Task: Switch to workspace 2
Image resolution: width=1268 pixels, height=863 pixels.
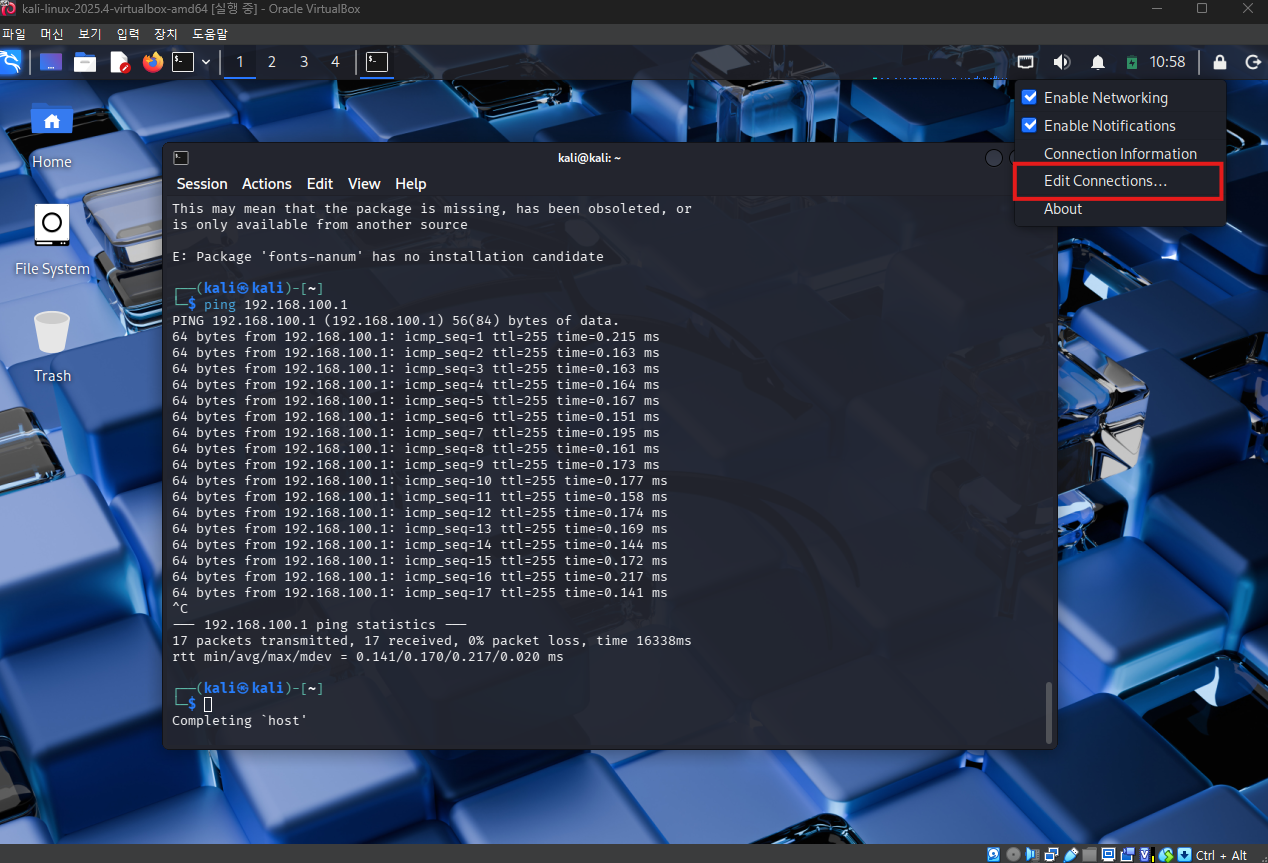Action: (x=271, y=62)
